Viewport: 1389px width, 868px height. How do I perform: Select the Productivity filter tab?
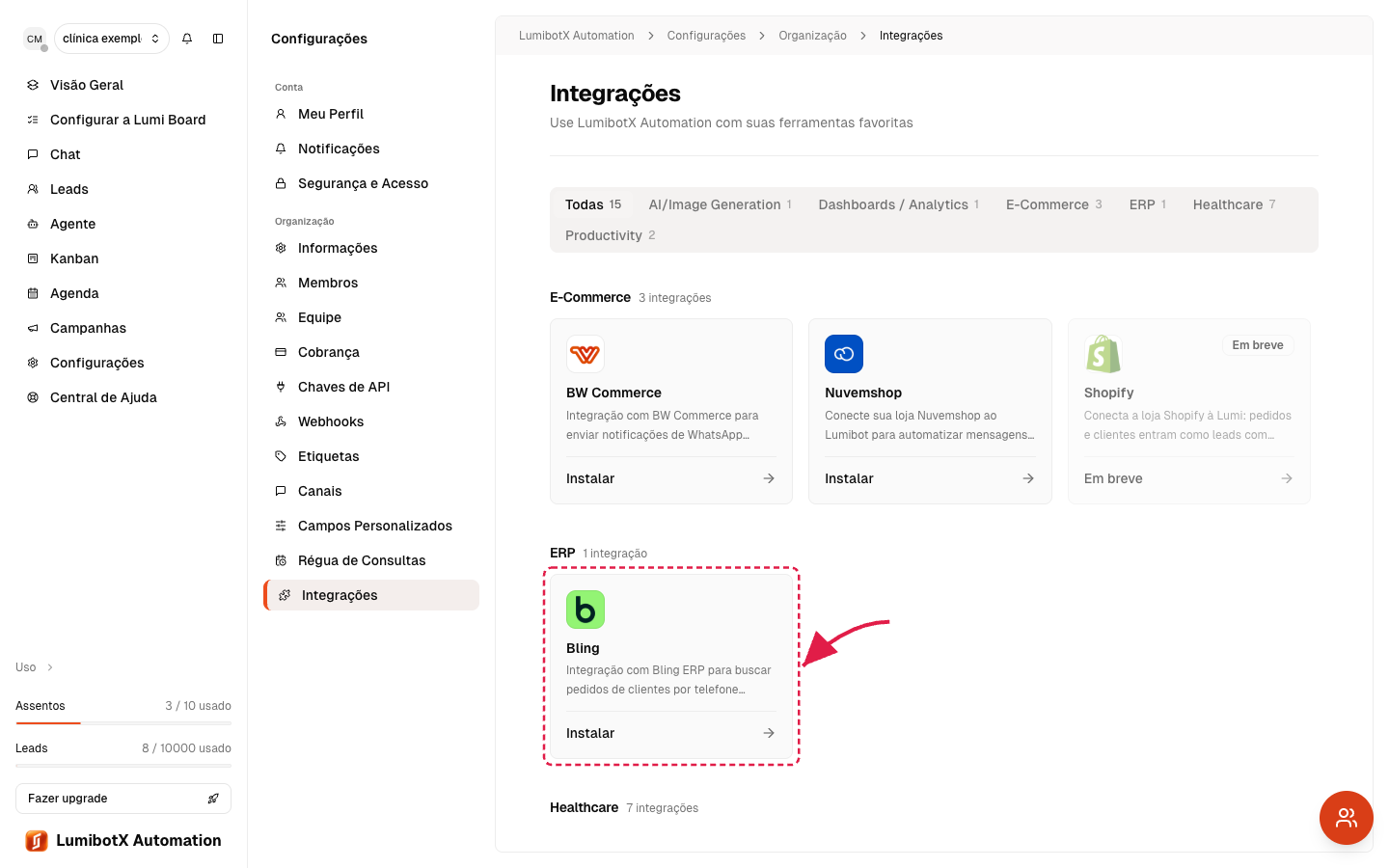(611, 235)
